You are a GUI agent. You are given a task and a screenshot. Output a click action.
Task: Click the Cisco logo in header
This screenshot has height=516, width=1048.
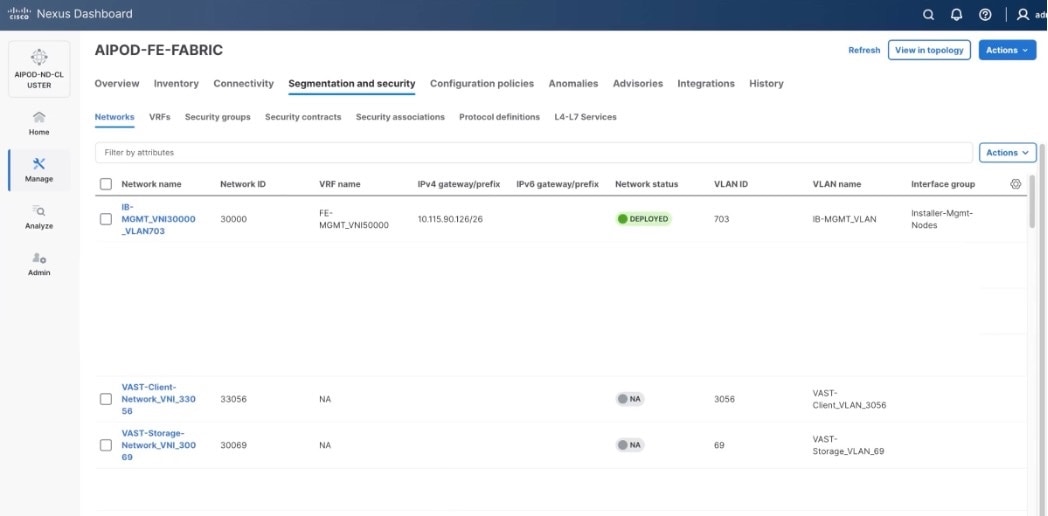click(18, 13)
